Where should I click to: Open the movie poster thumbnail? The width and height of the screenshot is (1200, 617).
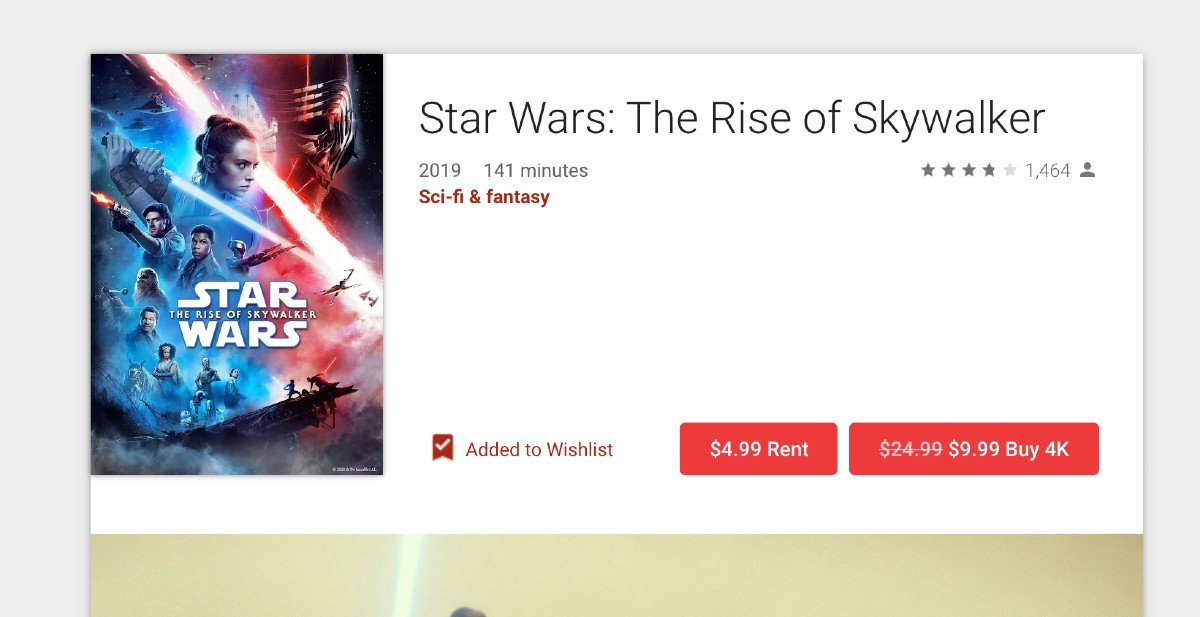coord(237,264)
